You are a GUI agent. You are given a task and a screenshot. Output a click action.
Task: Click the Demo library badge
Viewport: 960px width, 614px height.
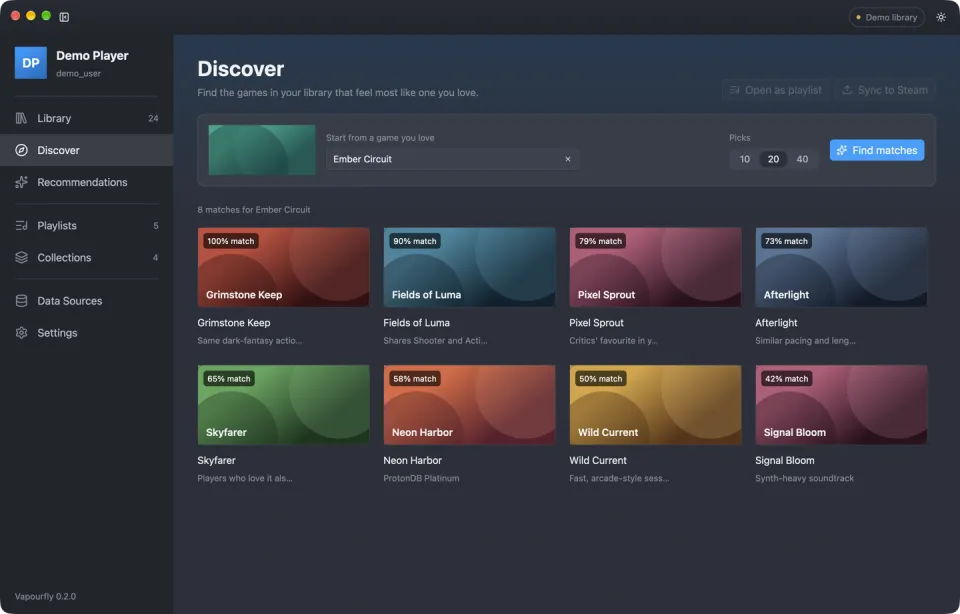pos(887,17)
